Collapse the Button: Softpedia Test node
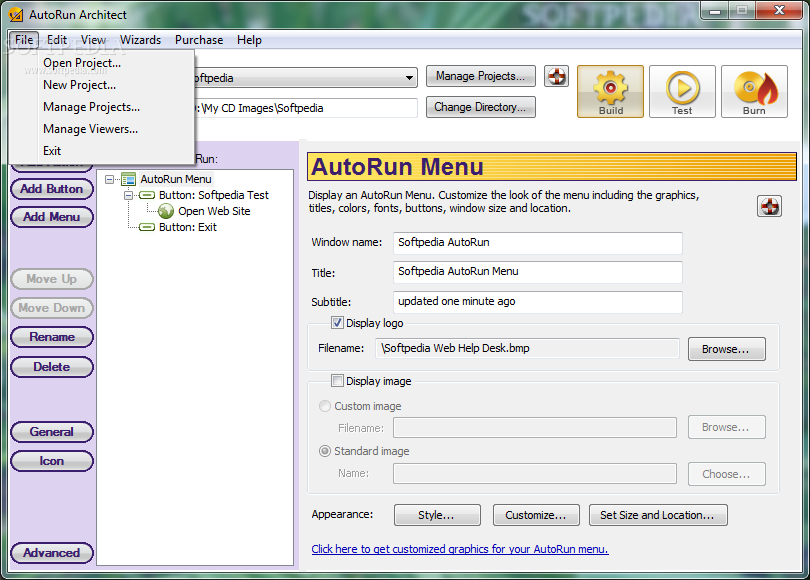The width and height of the screenshot is (810, 580). click(x=128, y=195)
